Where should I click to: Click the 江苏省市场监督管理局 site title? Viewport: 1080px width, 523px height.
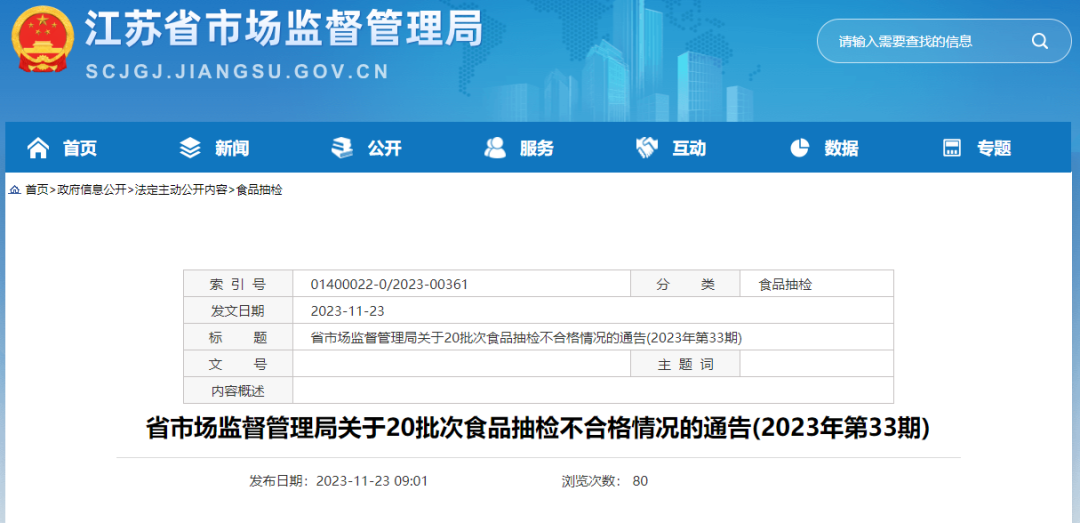(283, 30)
